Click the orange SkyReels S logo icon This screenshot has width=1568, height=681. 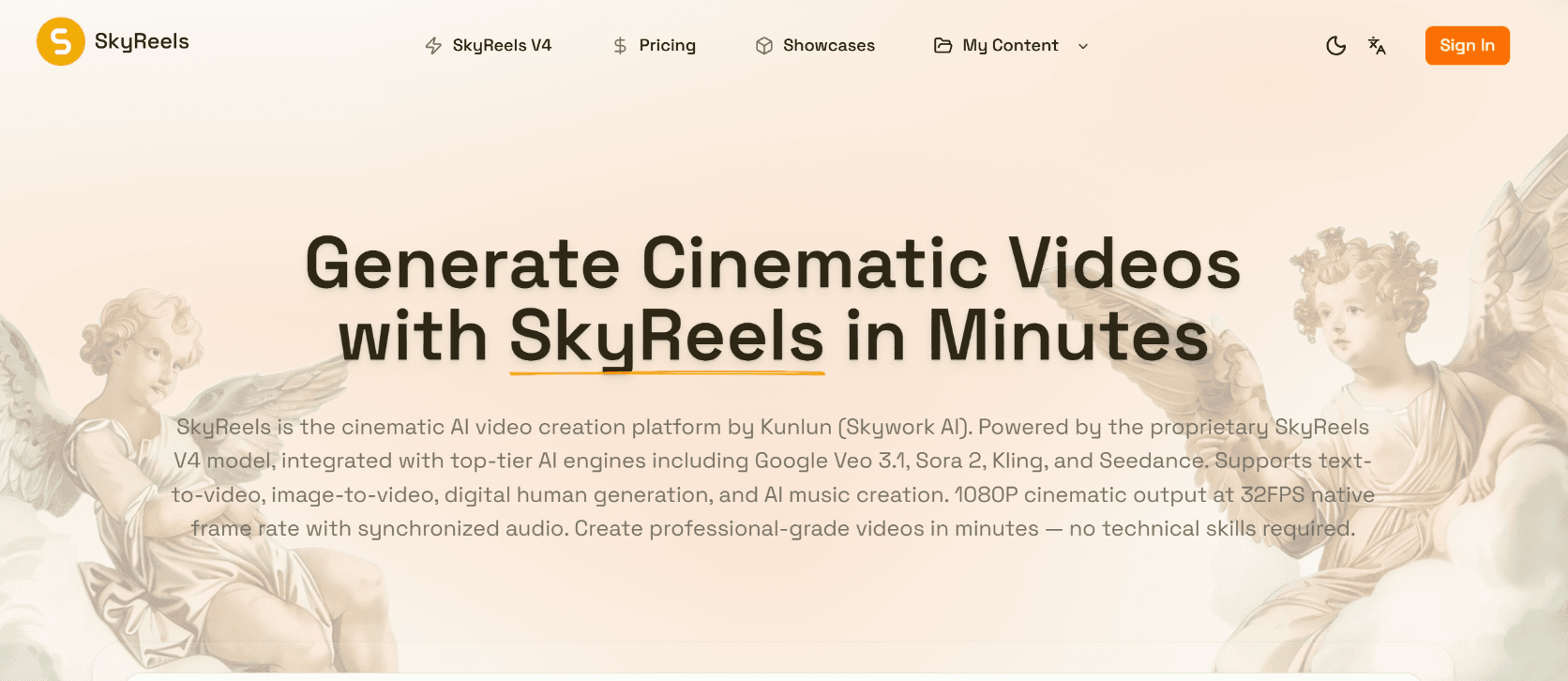coord(60,41)
